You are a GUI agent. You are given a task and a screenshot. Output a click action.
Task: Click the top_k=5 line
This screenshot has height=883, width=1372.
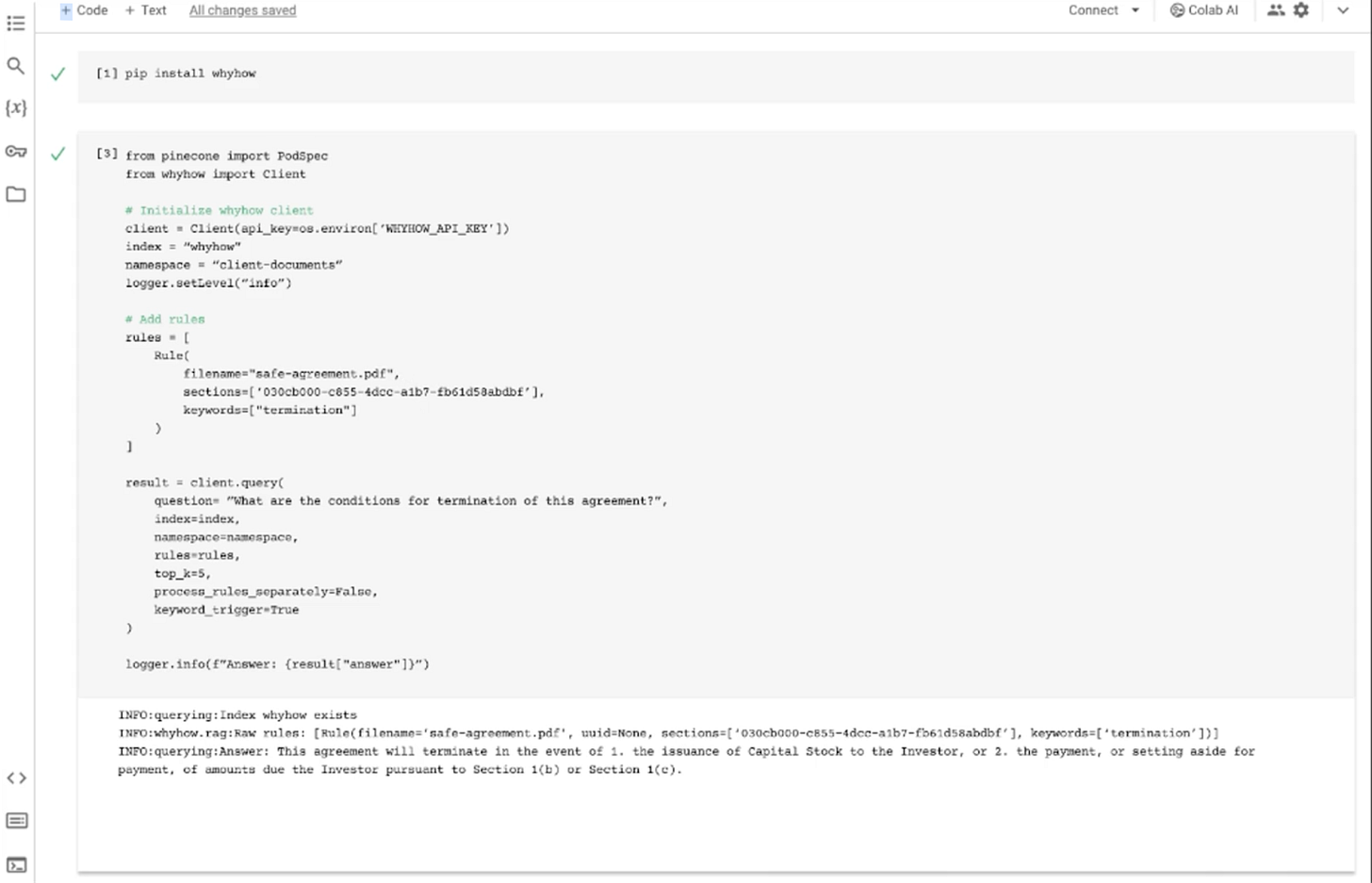pos(183,573)
